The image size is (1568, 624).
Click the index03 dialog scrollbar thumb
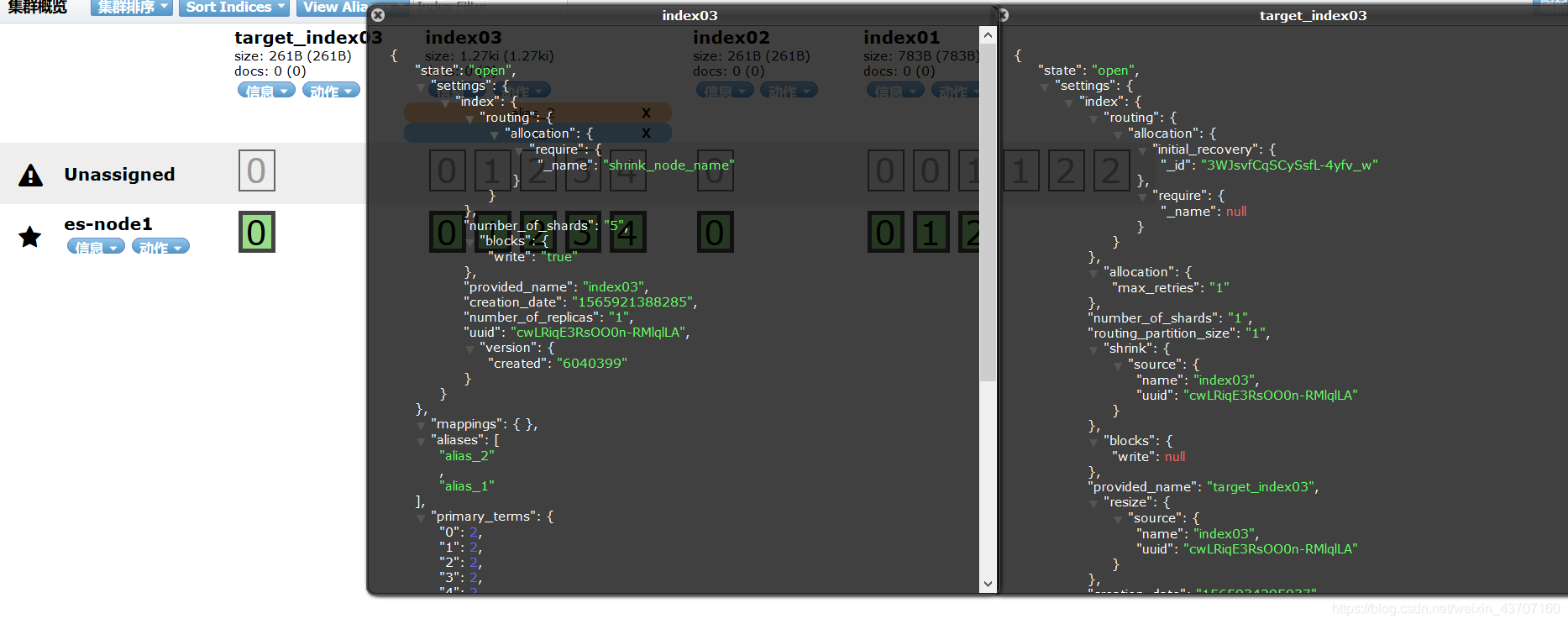[988, 212]
